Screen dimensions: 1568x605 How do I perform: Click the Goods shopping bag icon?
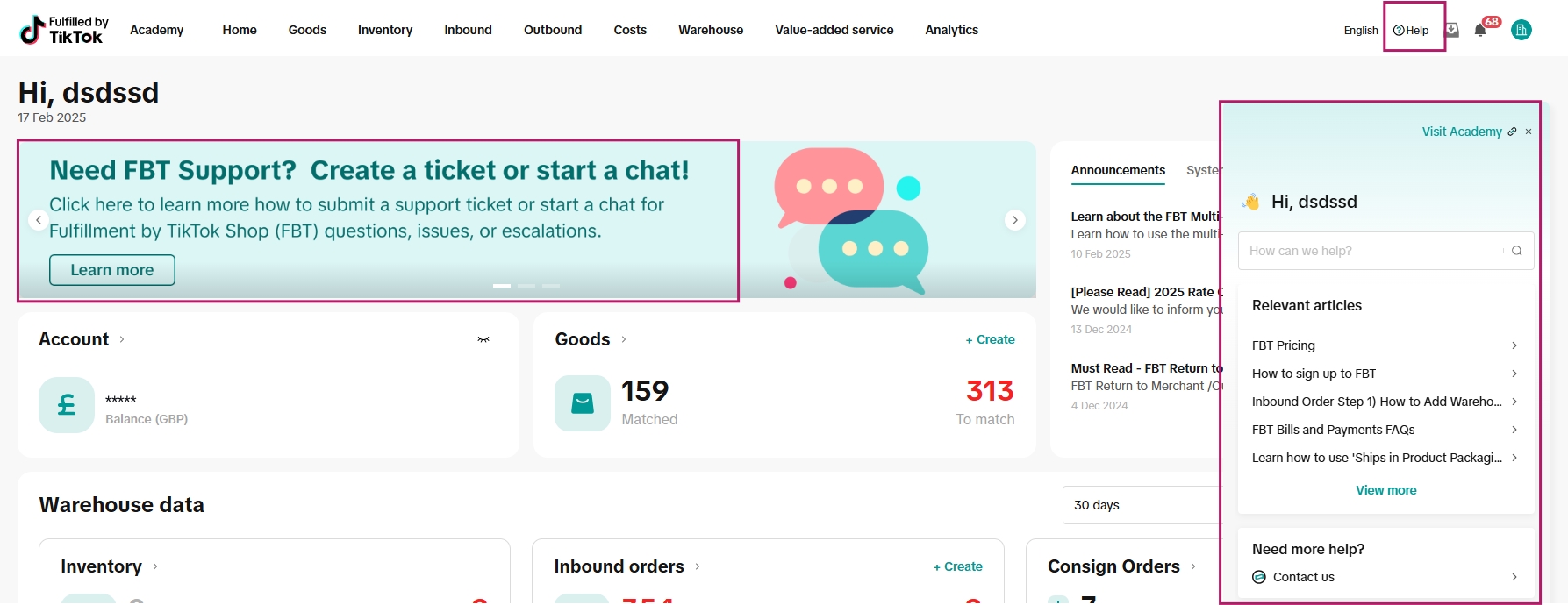coord(583,403)
